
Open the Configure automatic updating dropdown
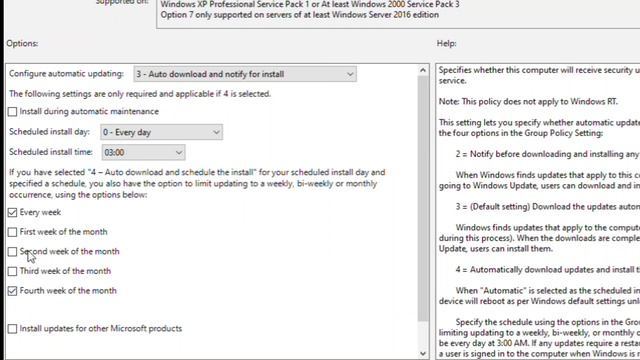pos(245,74)
